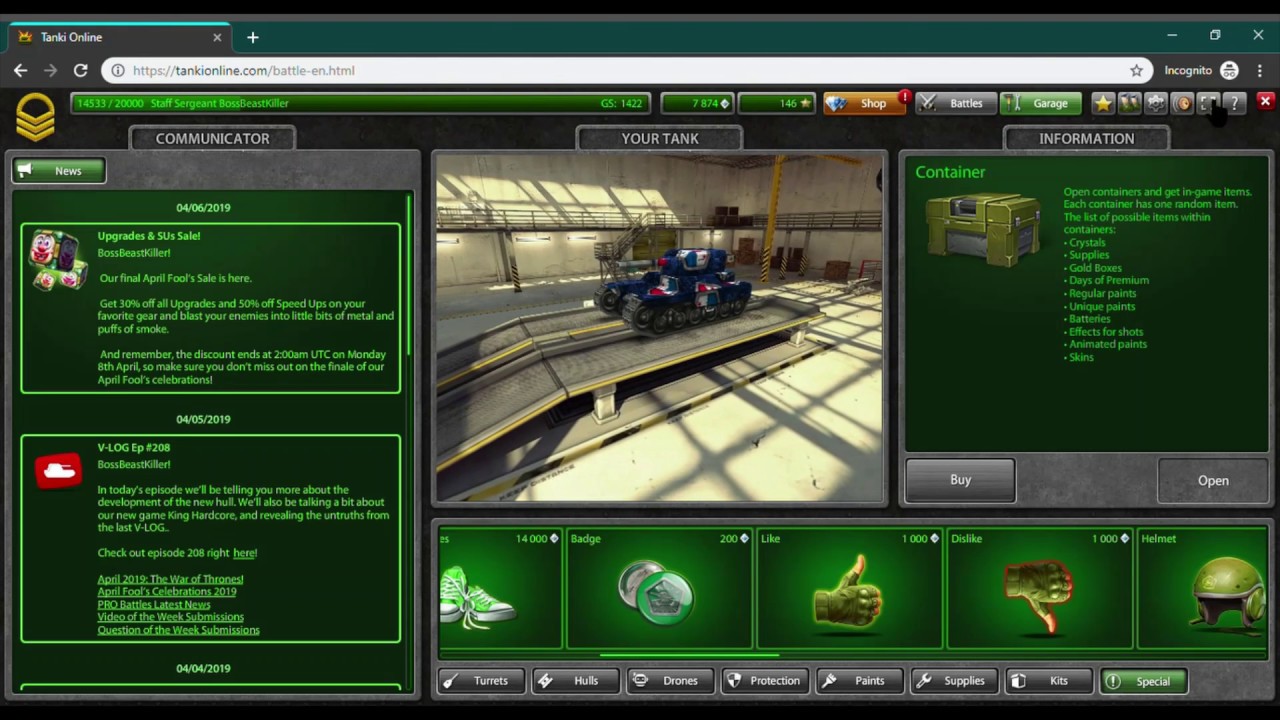Click the Upgrades sale dice icon
Viewport: 1280px width, 720px height.
pos(57,261)
